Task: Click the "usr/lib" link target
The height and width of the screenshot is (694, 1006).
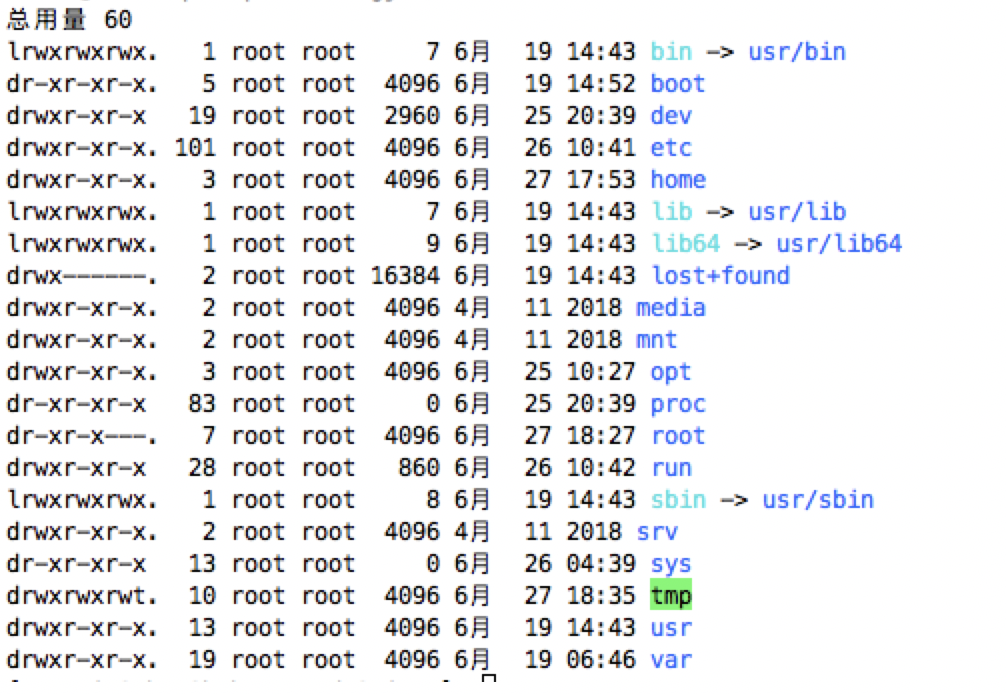Action: [797, 212]
